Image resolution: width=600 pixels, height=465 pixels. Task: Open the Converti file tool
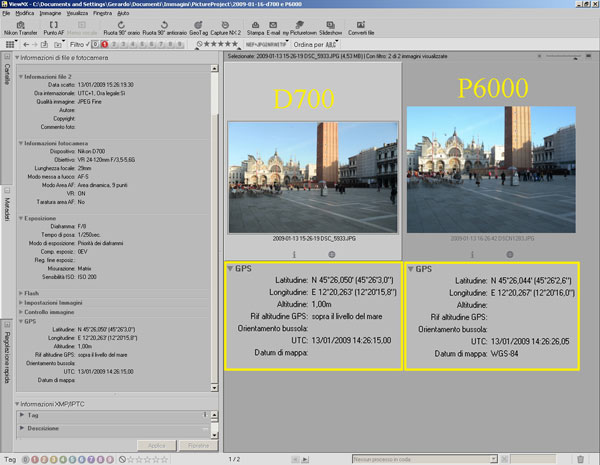[361, 28]
